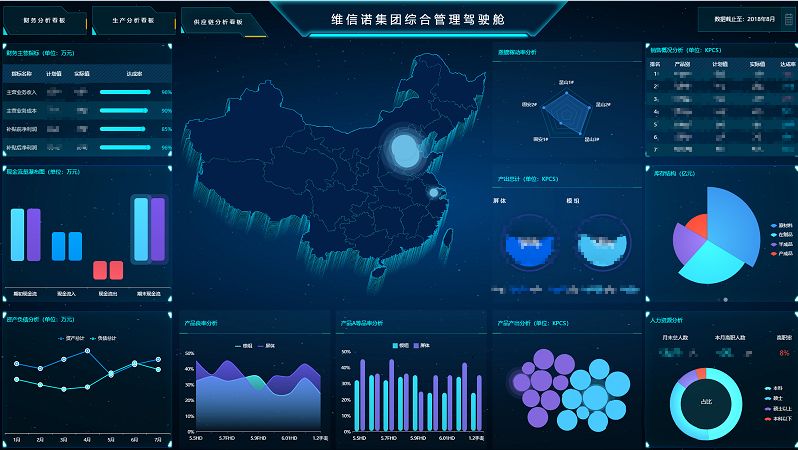Screen dimensions: 798x450
Task: Click the 固安2# radar vertex point
Action: click(x=543, y=107)
